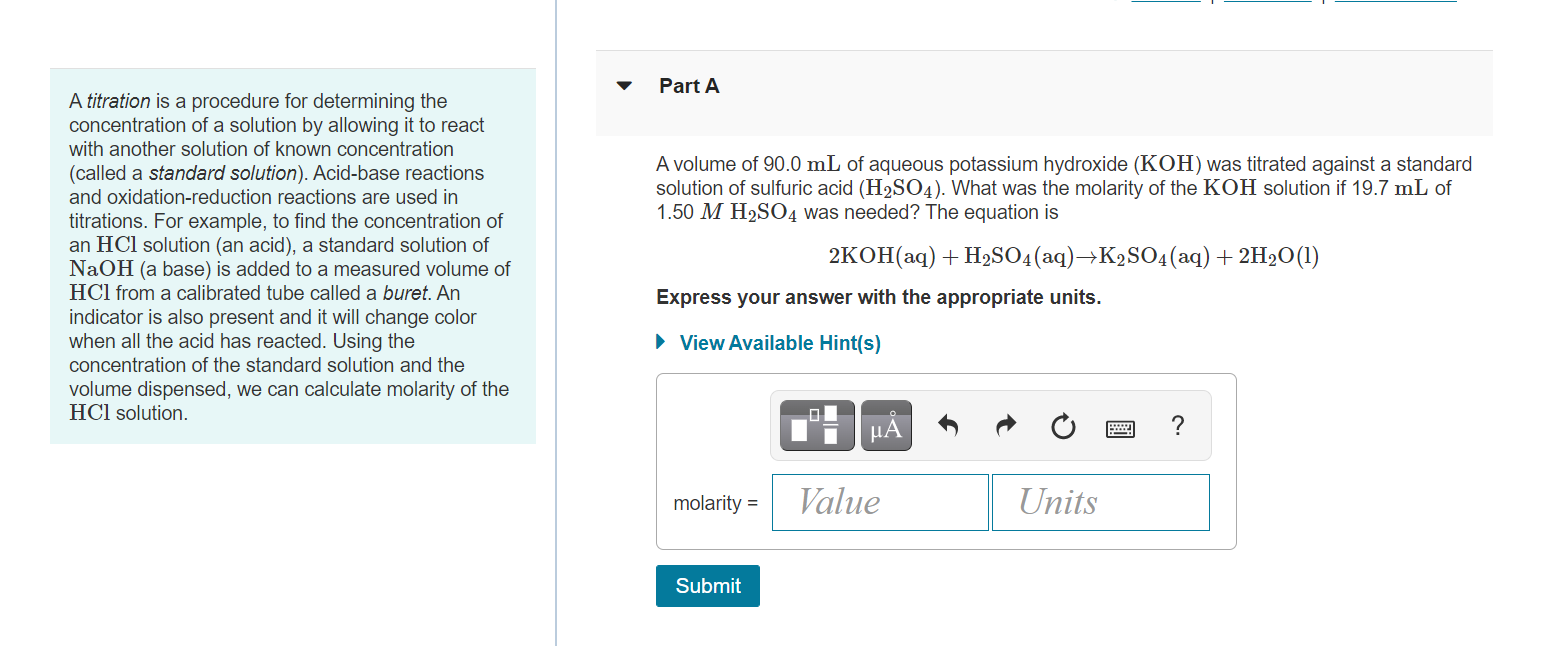This screenshot has width=1549, height=646.
Task: Select the Part A header
Action: 689,86
